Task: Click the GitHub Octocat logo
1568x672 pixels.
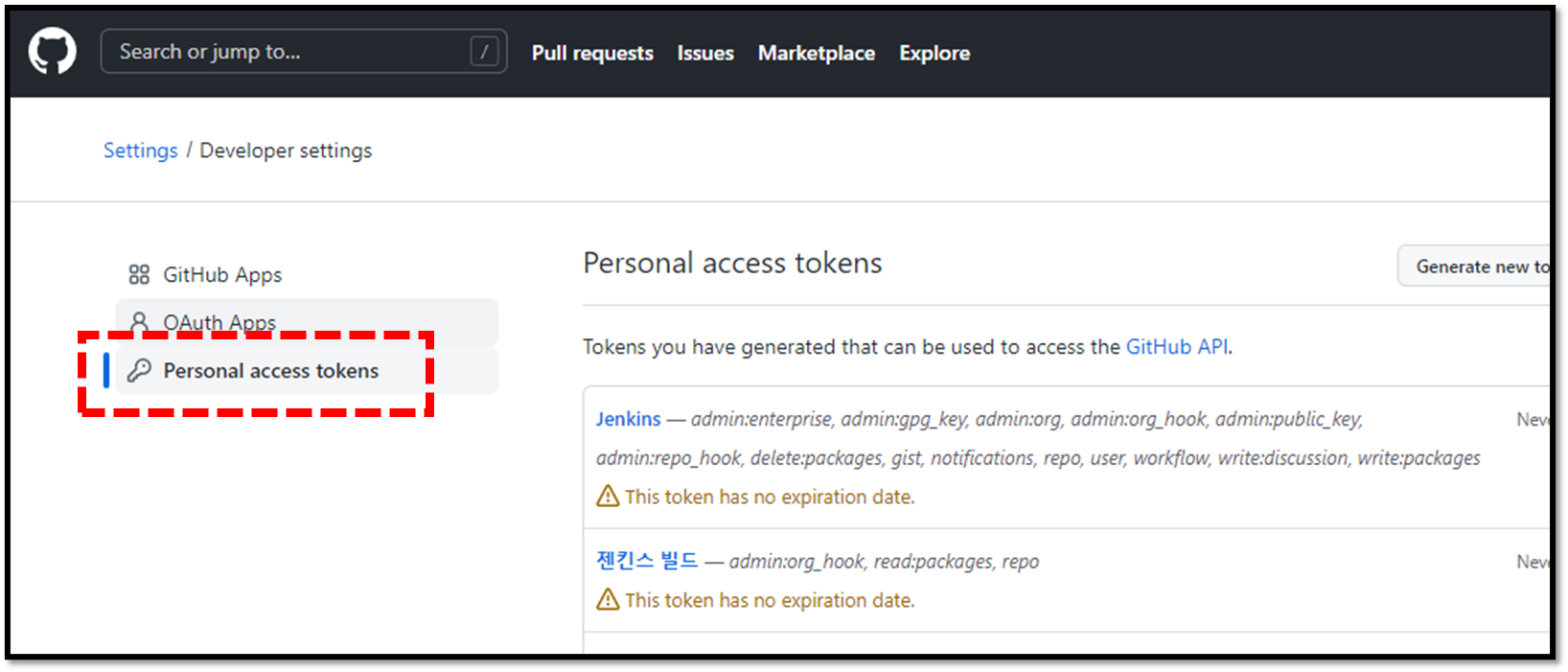Action: click(52, 51)
